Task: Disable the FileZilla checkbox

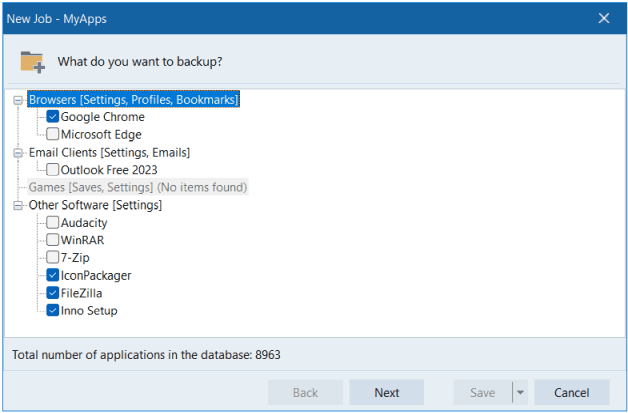Action: click(x=53, y=293)
